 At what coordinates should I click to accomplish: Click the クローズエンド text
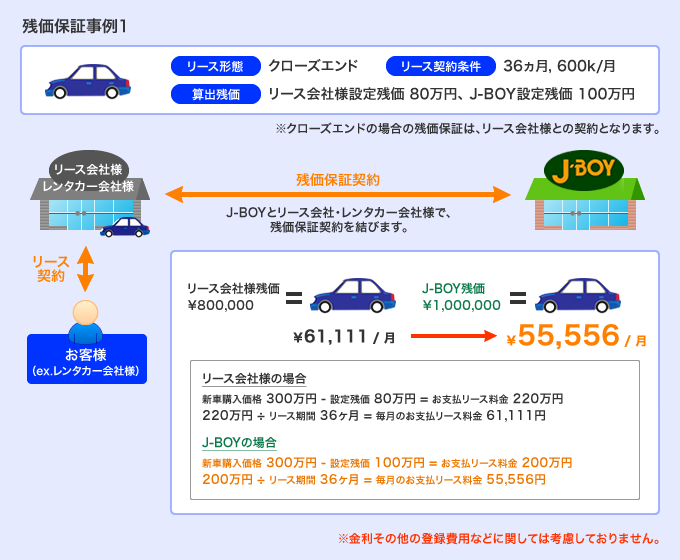(x=313, y=66)
